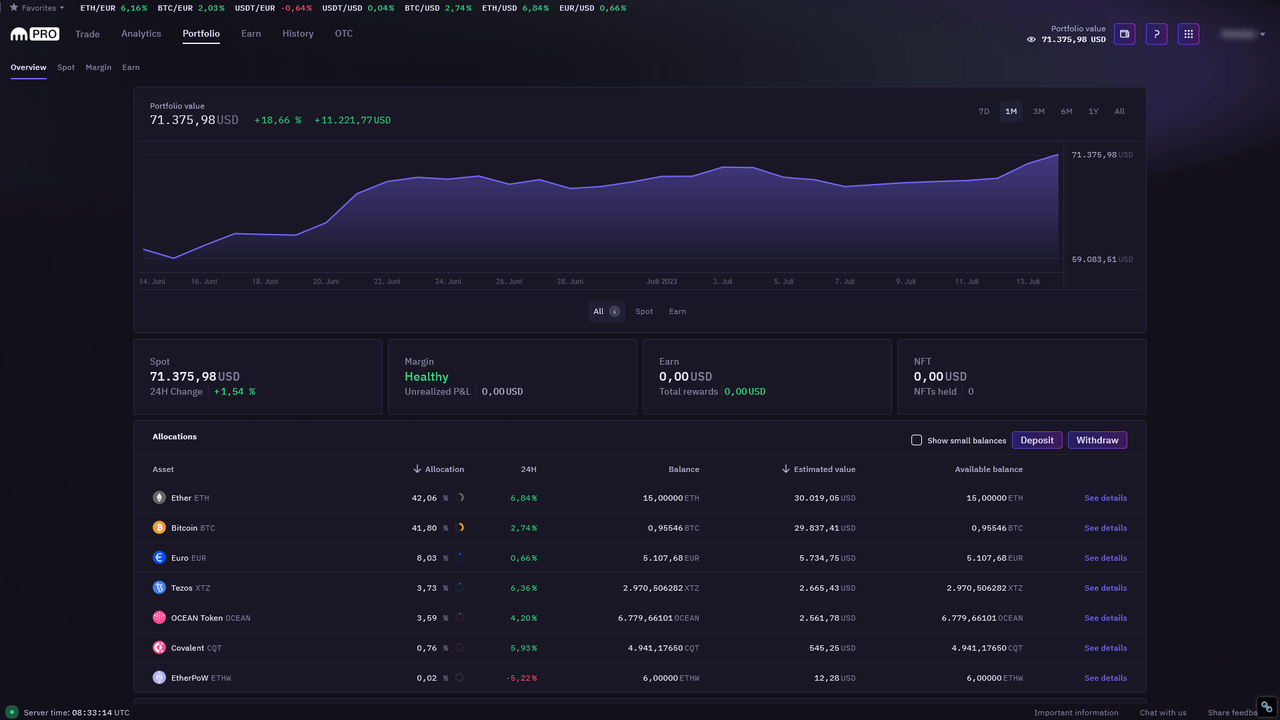Select the 1Y chart range
The image size is (1280, 720).
[x=1093, y=111]
